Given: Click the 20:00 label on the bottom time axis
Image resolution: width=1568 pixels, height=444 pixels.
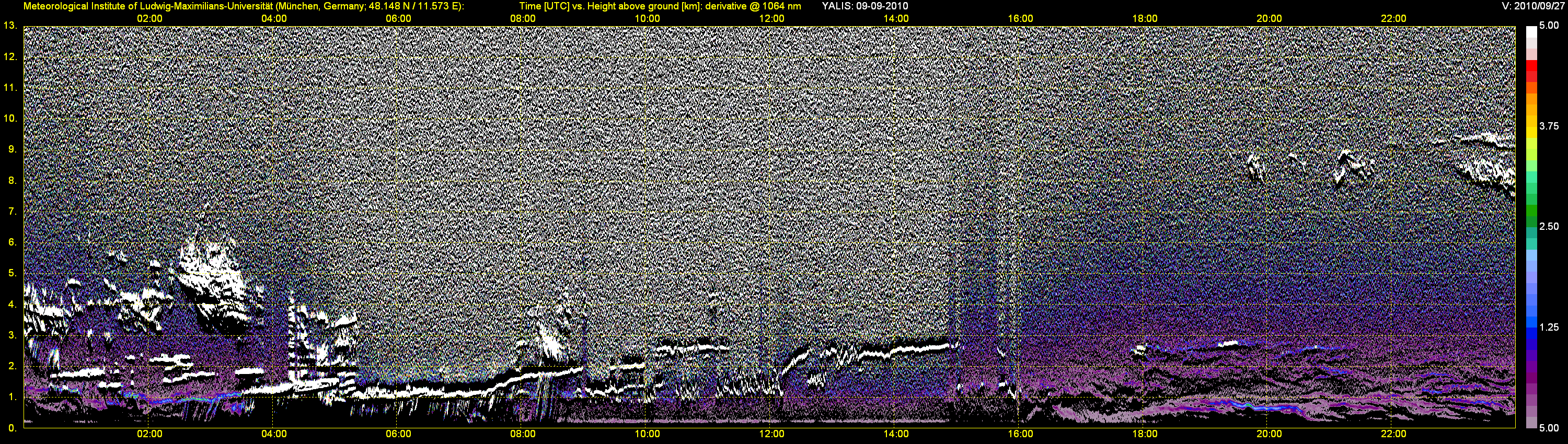Looking at the screenshot, I should [x=1269, y=434].
